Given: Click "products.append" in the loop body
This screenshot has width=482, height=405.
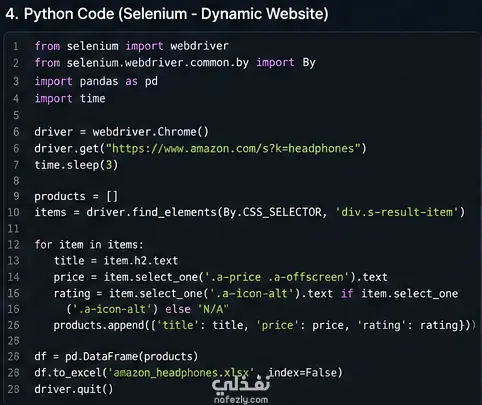Looking at the screenshot, I should coord(99,325).
